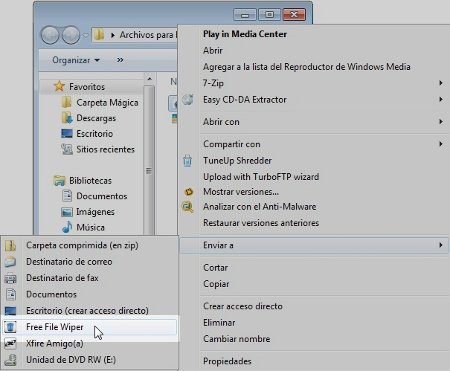Image resolution: width=450 pixels, height=371 pixels.
Task: Minimize the Explorer window
Action: click(245, 15)
